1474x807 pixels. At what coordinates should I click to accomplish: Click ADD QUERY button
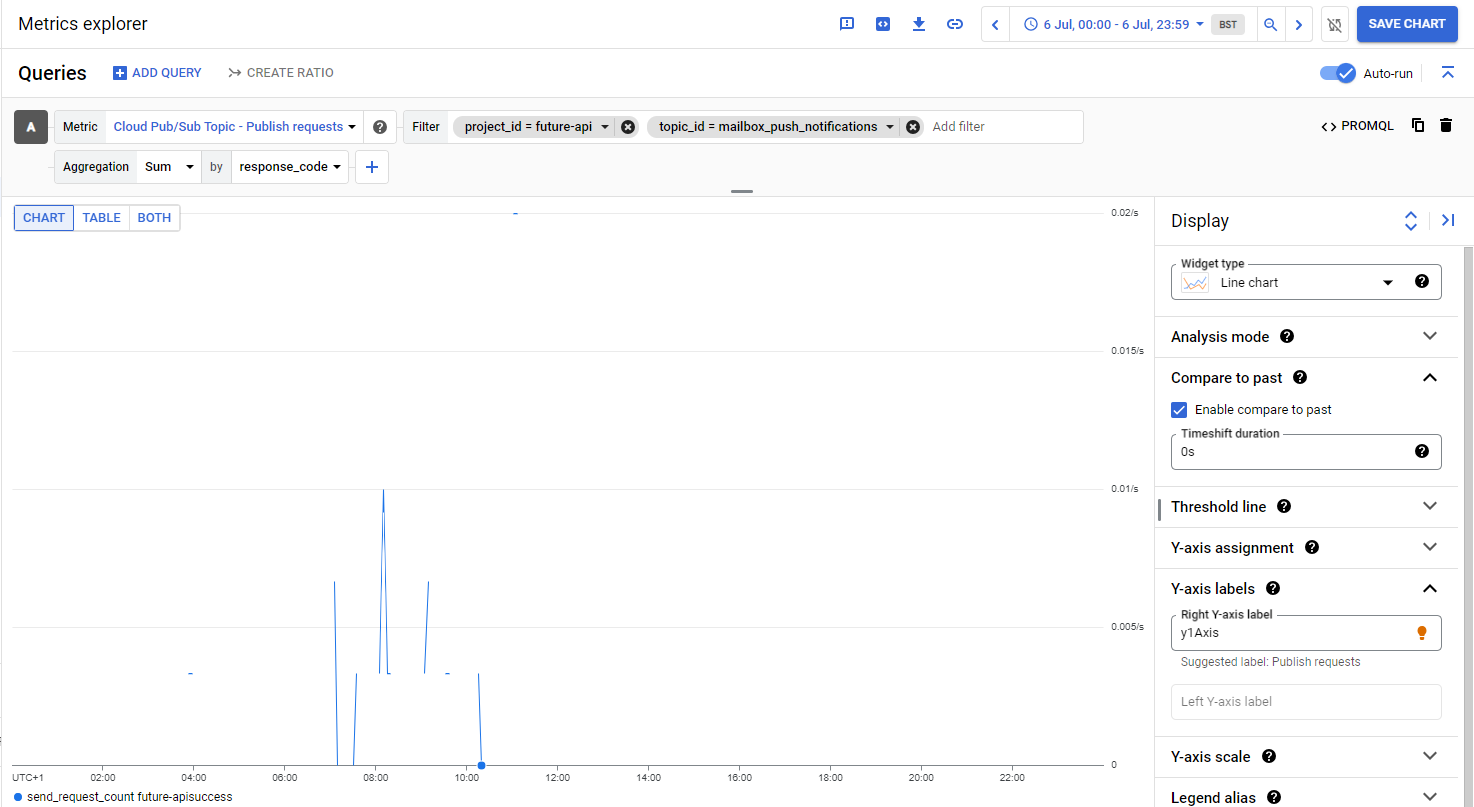tap(157, 73)
